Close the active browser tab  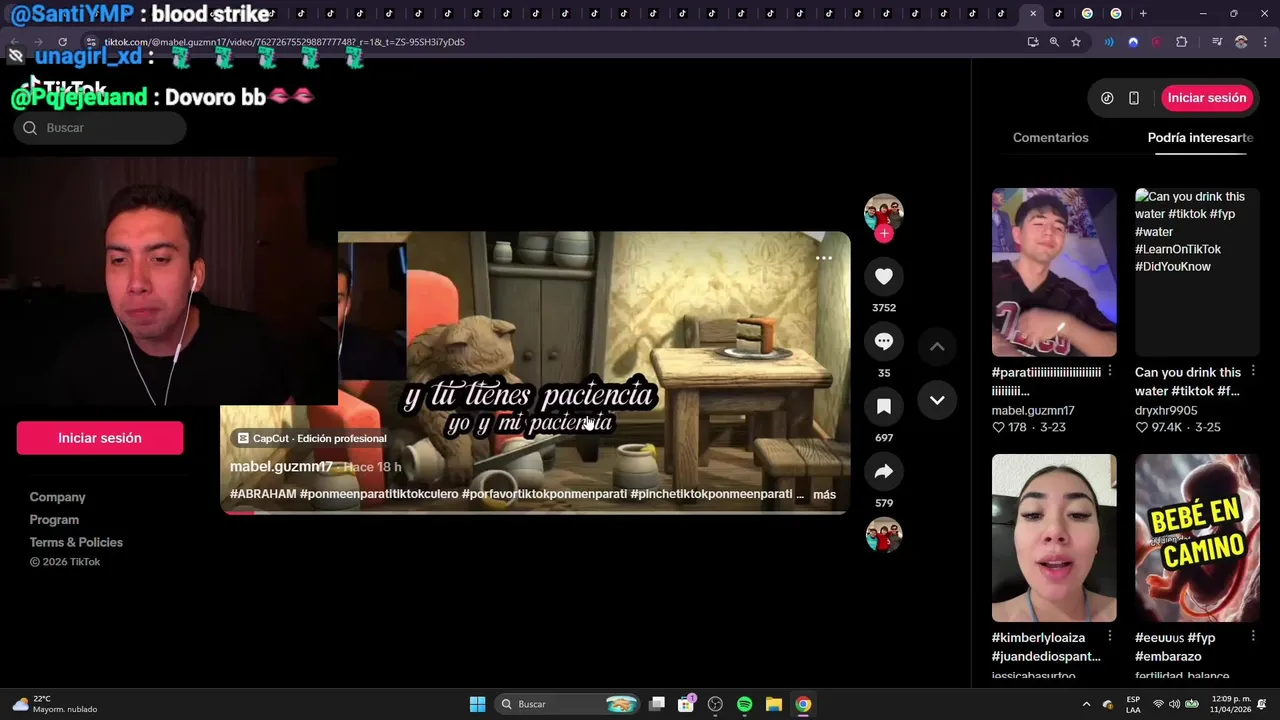point(1033,13)
